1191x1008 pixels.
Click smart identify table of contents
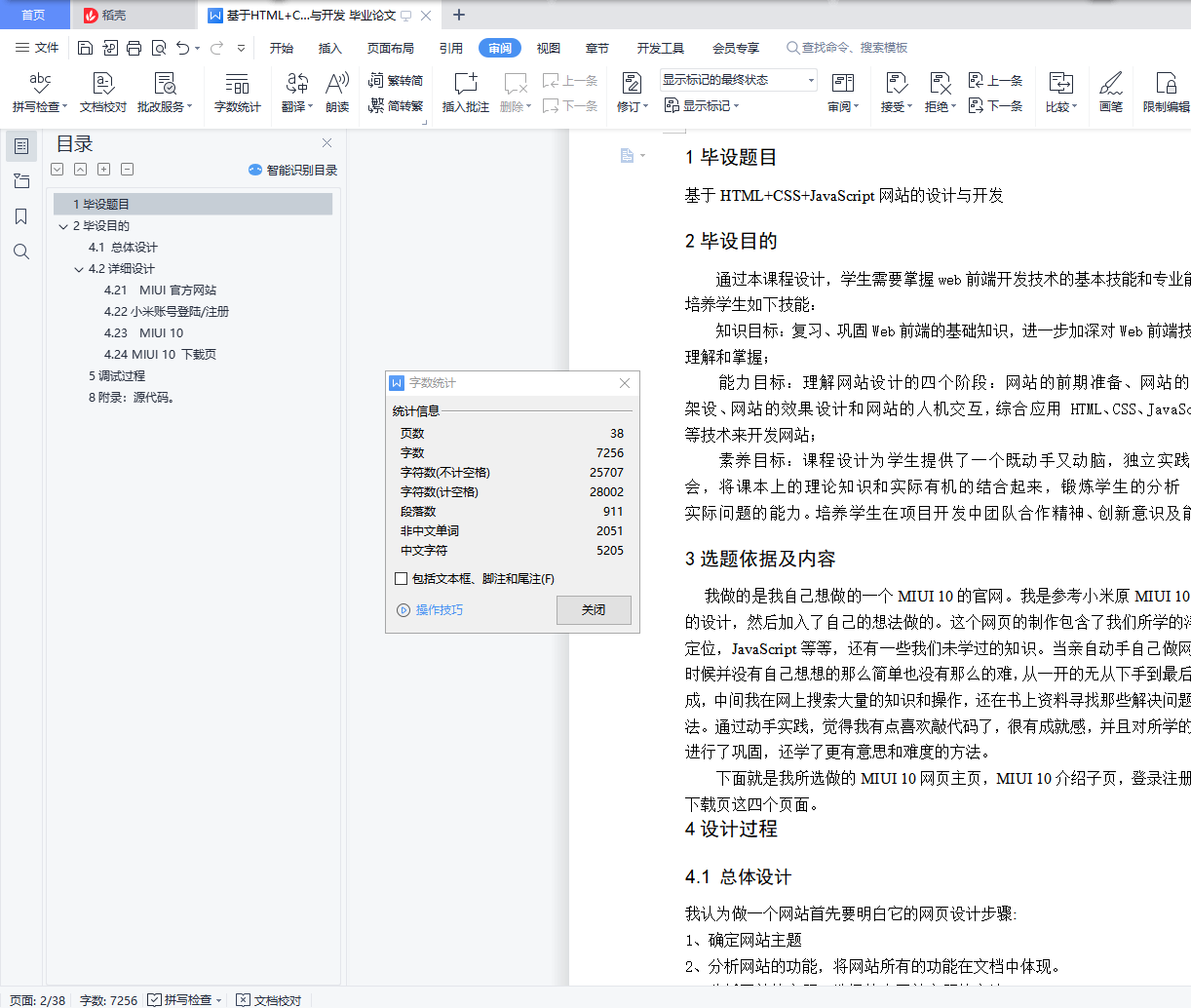[292, 170]
